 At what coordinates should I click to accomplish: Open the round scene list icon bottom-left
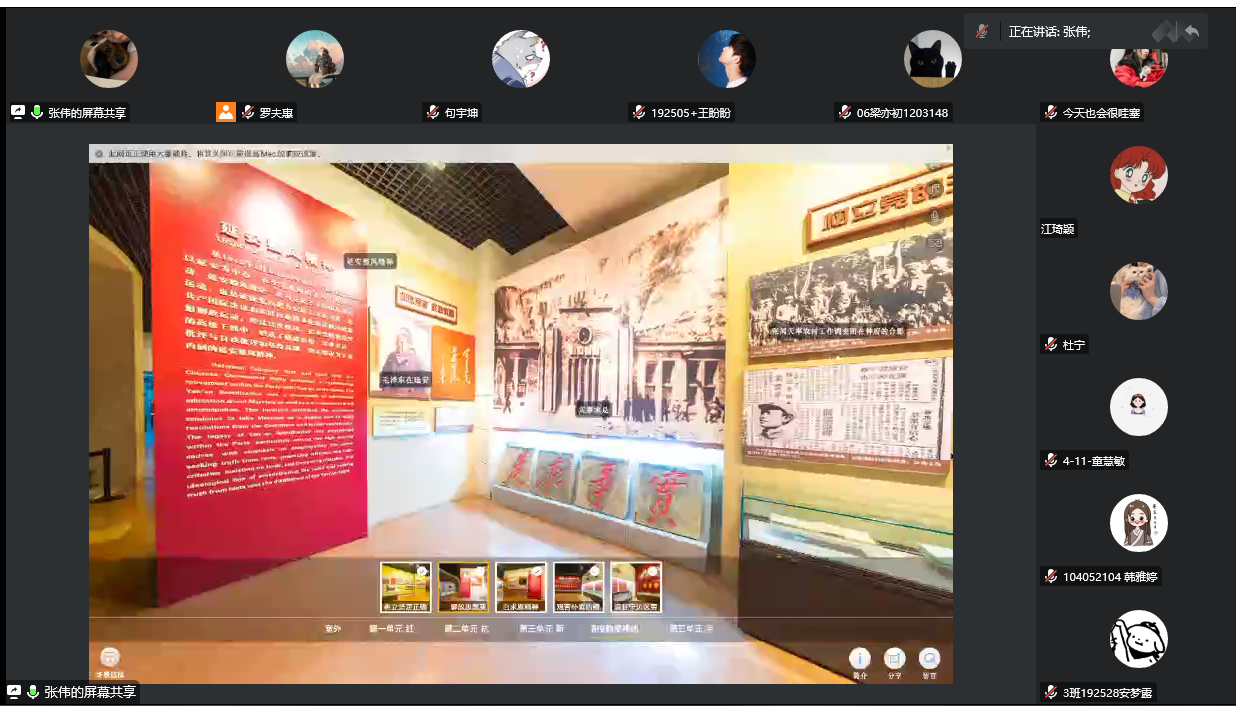pos(110,658)
